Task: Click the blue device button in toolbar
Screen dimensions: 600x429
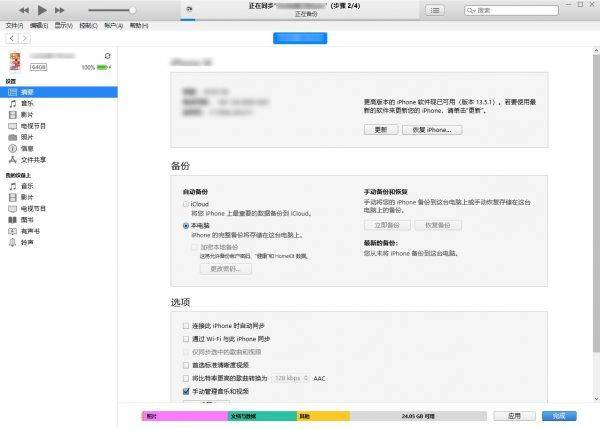Action: [x=300, y=38]
